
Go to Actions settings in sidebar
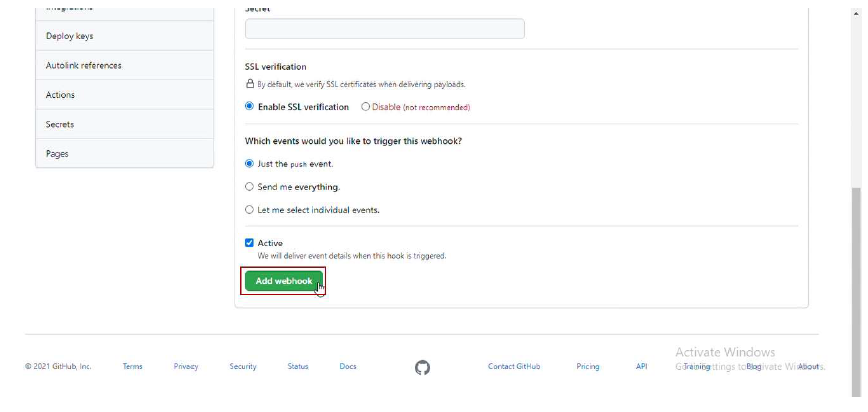tap(125, 95)
